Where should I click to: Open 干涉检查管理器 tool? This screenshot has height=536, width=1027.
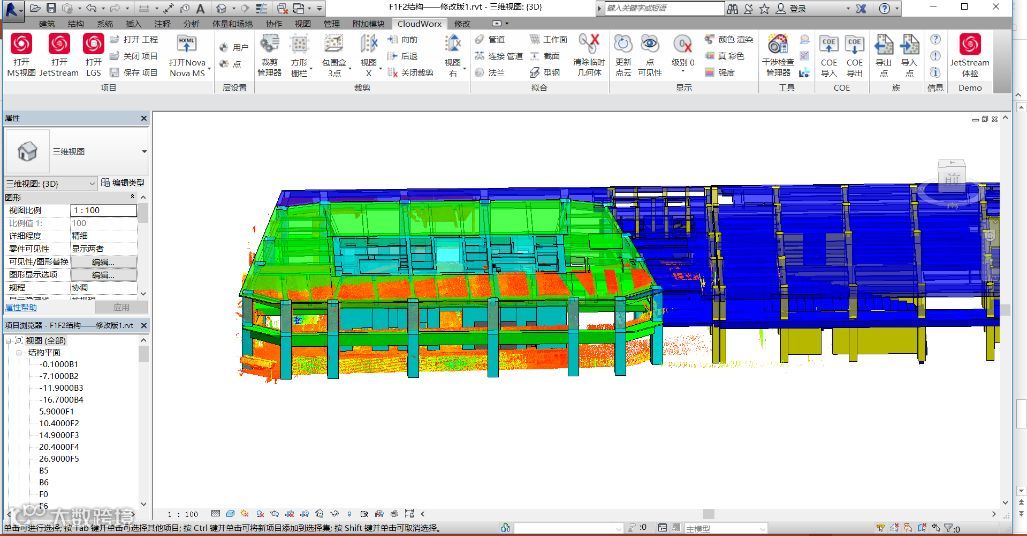778,45
